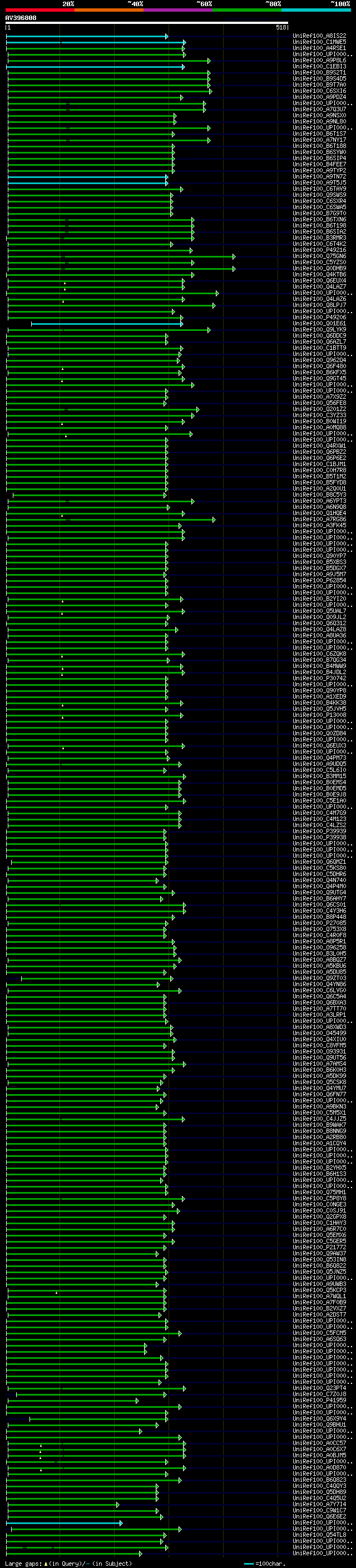
Task: Click the cyan alignment bar for UniRef100_A8IS22
Action: coord(87,37)
